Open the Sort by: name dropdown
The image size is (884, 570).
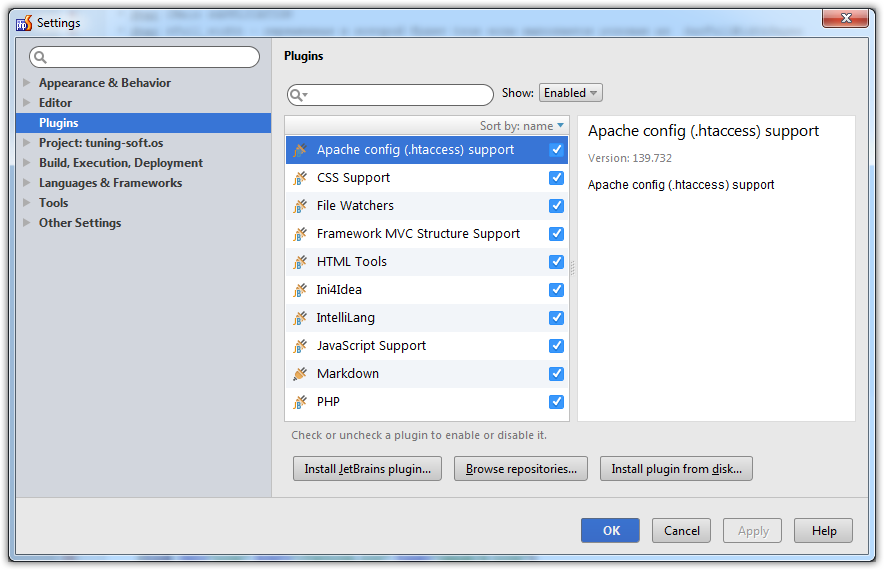pyautogui.click(x=521, y=126)
